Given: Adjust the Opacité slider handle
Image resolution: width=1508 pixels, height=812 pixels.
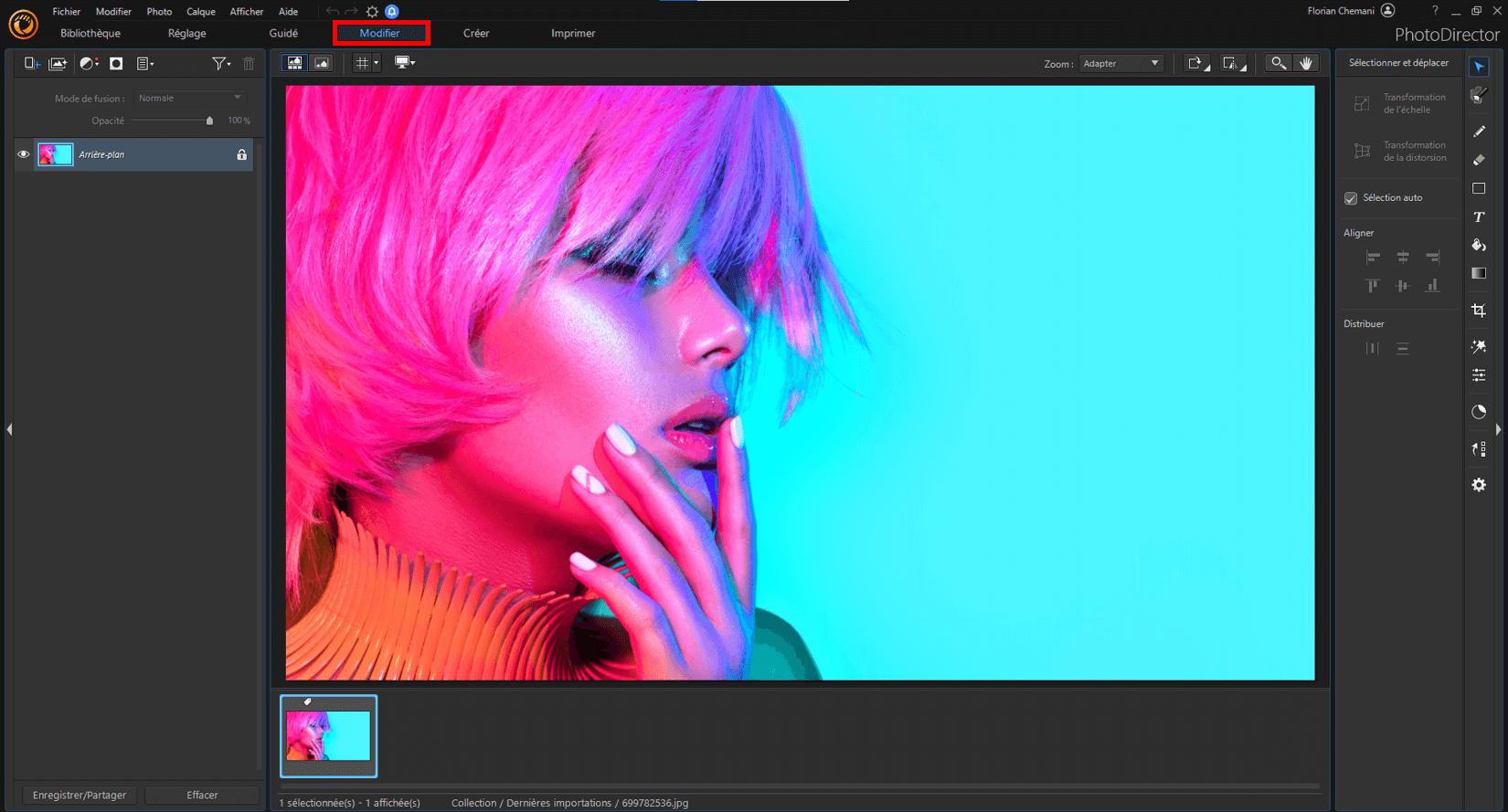Looking at the screenshot, I should point(209,121).
